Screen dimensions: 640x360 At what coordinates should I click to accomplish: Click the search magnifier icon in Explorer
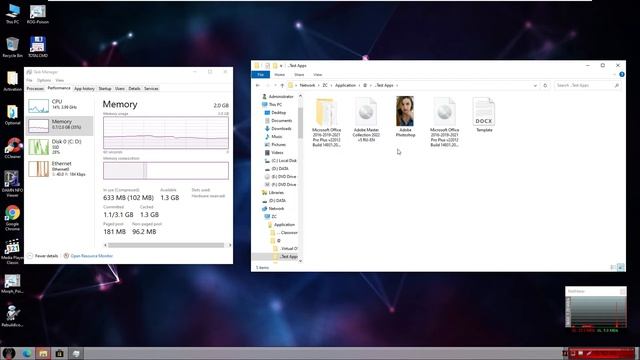click(616, 85)
